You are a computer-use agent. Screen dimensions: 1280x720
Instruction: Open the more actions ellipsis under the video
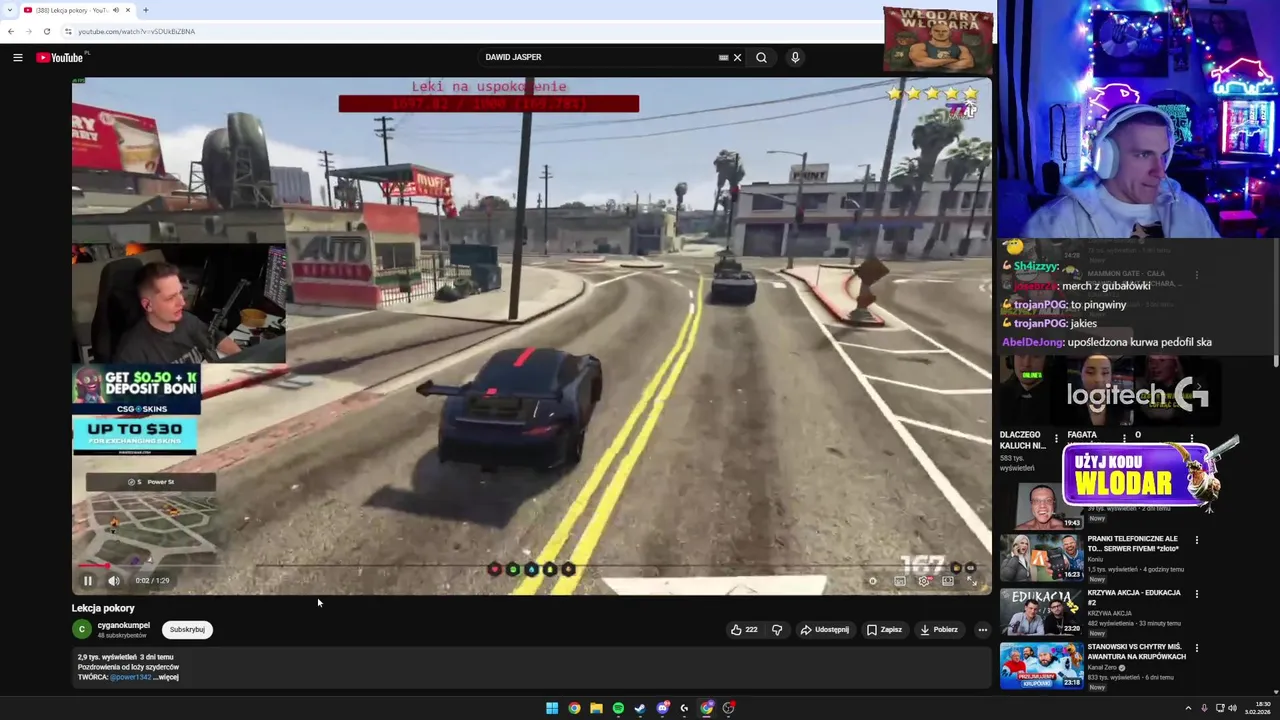click(x=982, y=629)
